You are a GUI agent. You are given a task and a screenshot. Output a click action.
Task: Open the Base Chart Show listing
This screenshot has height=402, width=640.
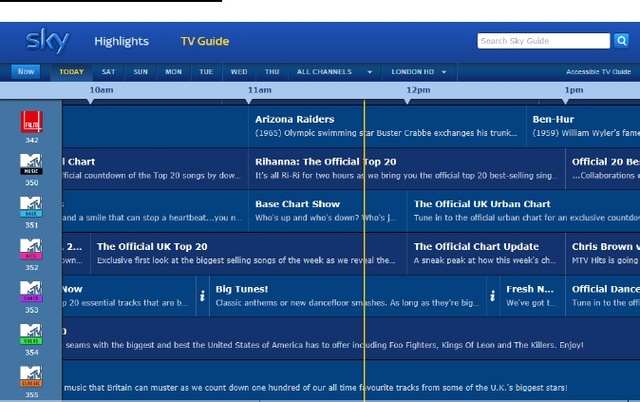click(327, 211)
